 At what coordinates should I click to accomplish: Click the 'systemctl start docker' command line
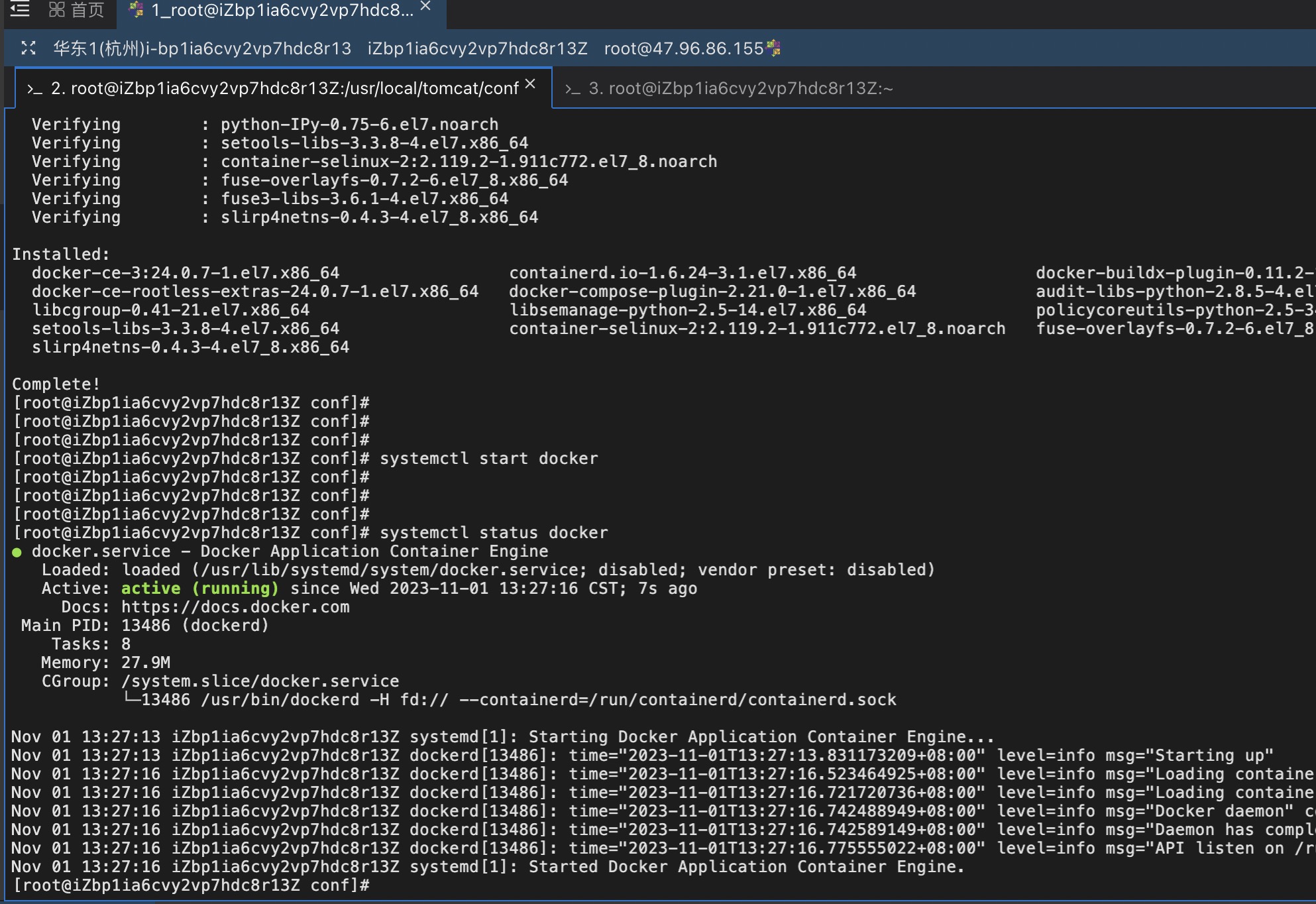pyautogui.click(x=489, y=459)
